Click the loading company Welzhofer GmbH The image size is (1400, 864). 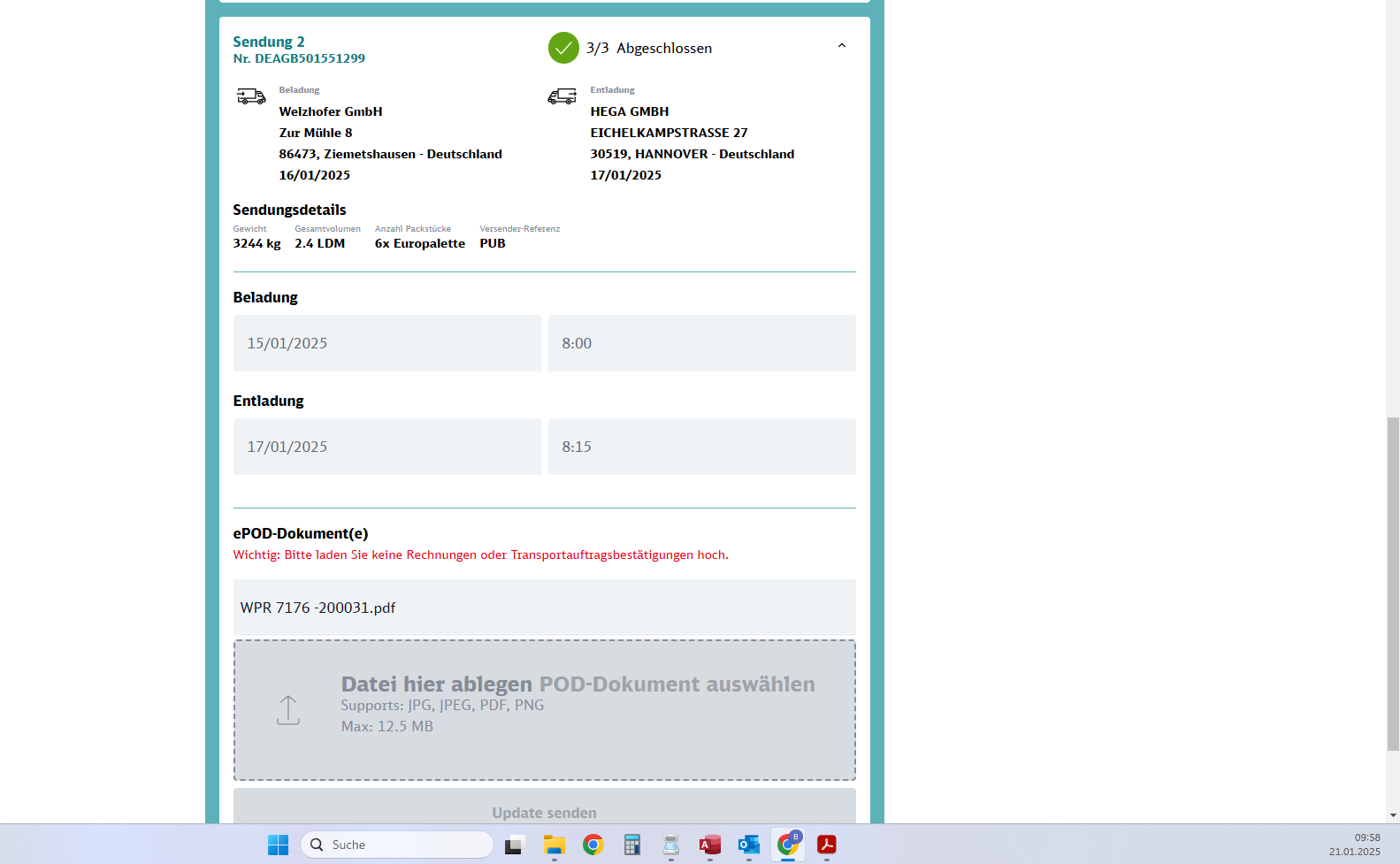(331, 111)
